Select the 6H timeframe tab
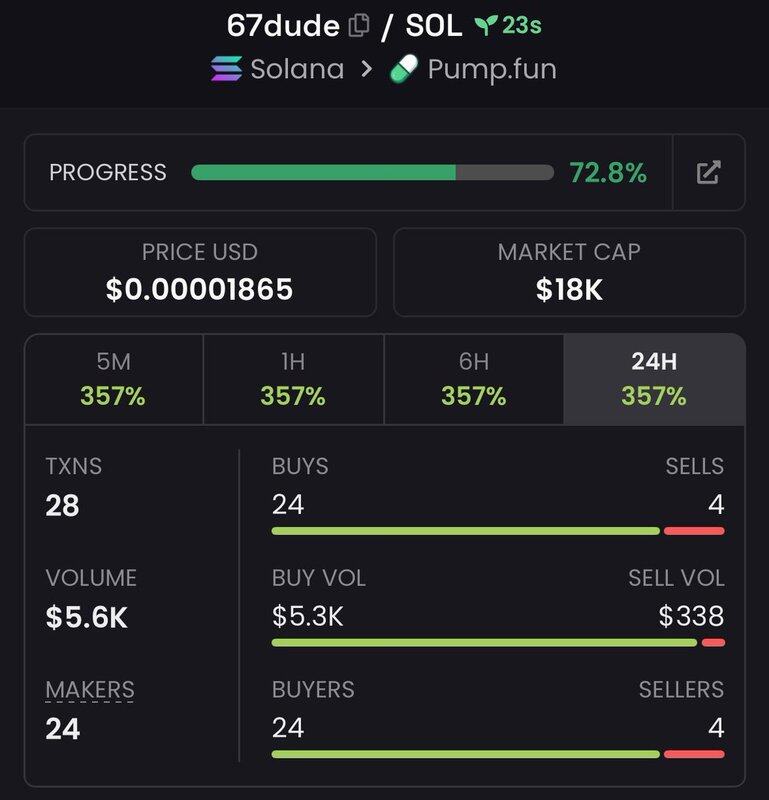 (x=473, y=379)
